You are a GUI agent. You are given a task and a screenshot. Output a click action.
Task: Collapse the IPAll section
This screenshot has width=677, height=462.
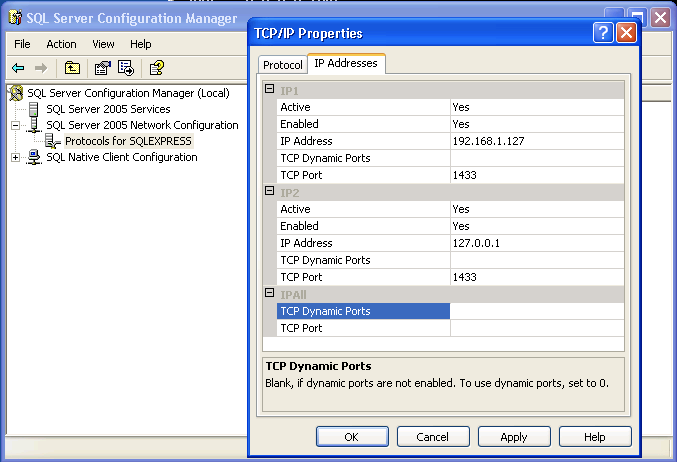(269, 293)
